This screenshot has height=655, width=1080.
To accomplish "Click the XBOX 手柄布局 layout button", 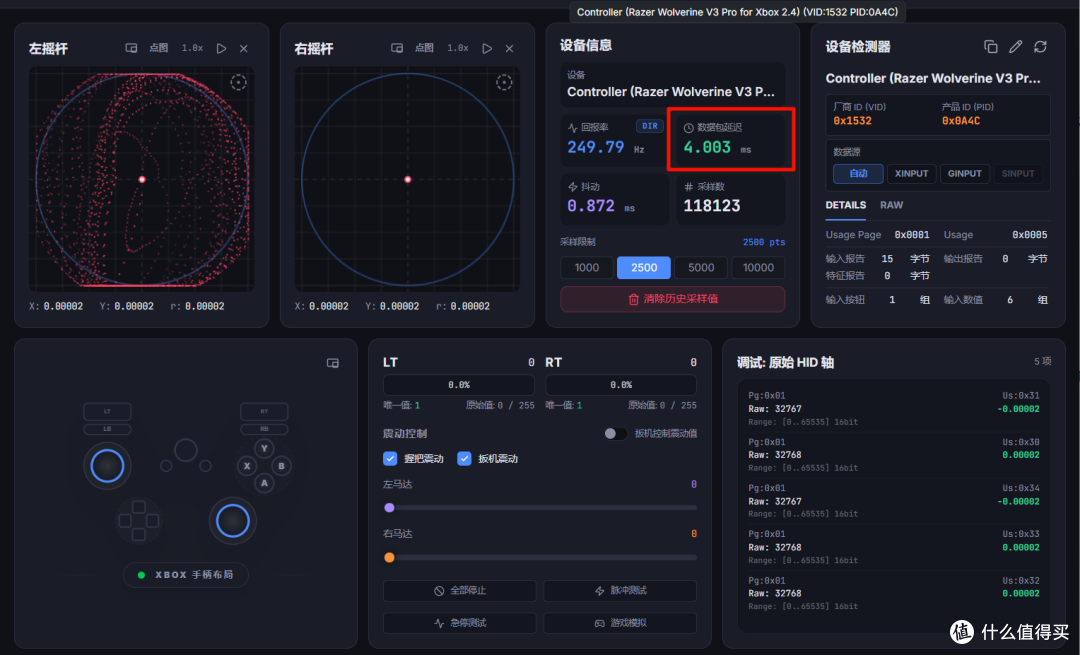I will 186,574.
